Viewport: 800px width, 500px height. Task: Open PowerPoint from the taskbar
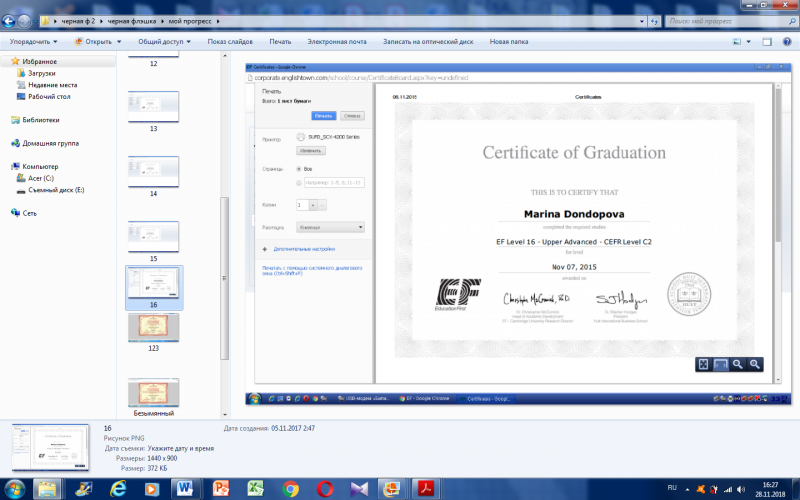pos(220,489)
